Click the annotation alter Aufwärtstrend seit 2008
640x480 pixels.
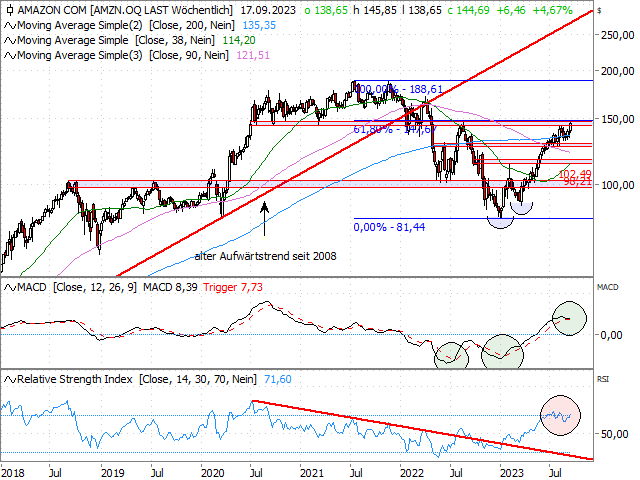[x=265, y=256]
